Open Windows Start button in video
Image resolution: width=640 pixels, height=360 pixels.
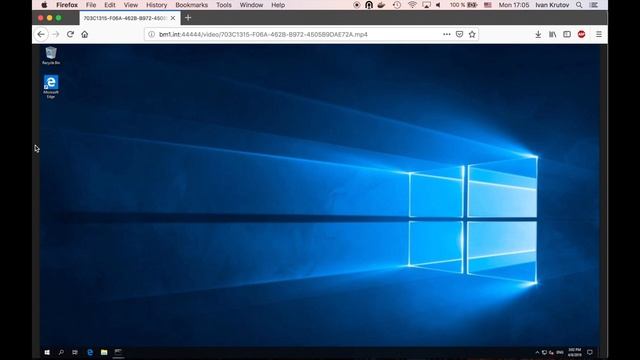47,352
